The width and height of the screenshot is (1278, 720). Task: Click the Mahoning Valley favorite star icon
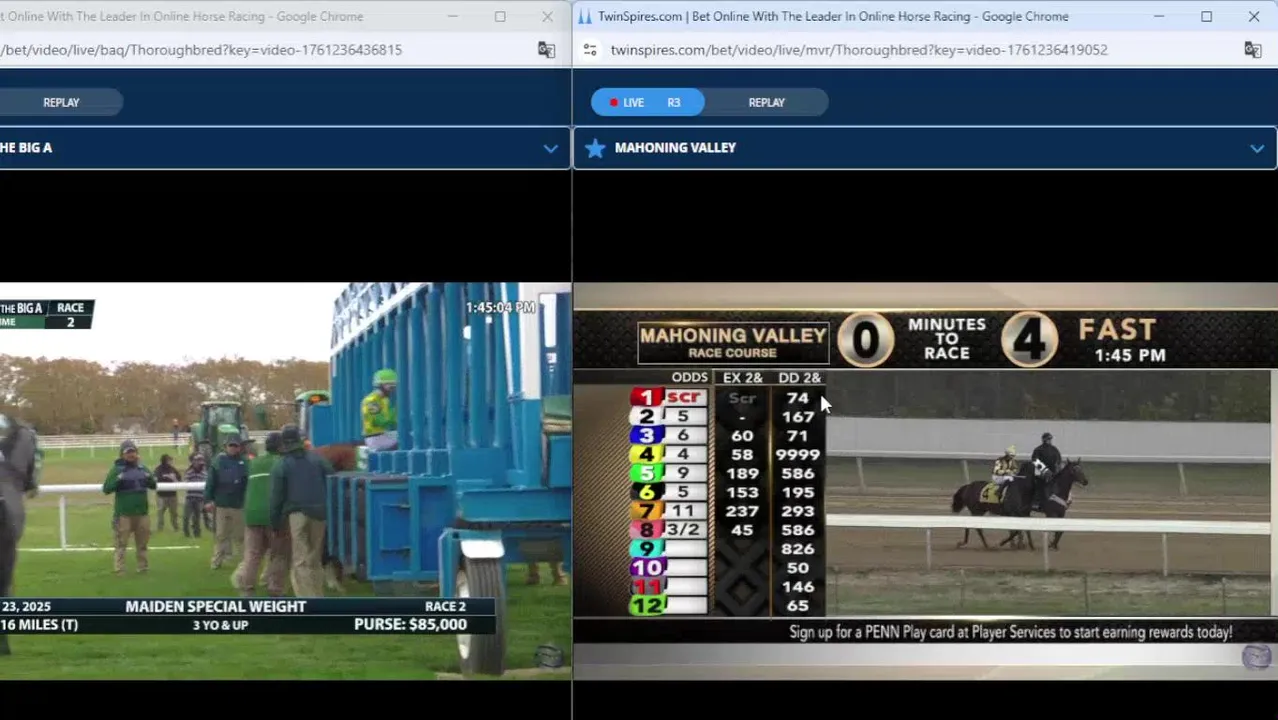(x=595, y=148)
